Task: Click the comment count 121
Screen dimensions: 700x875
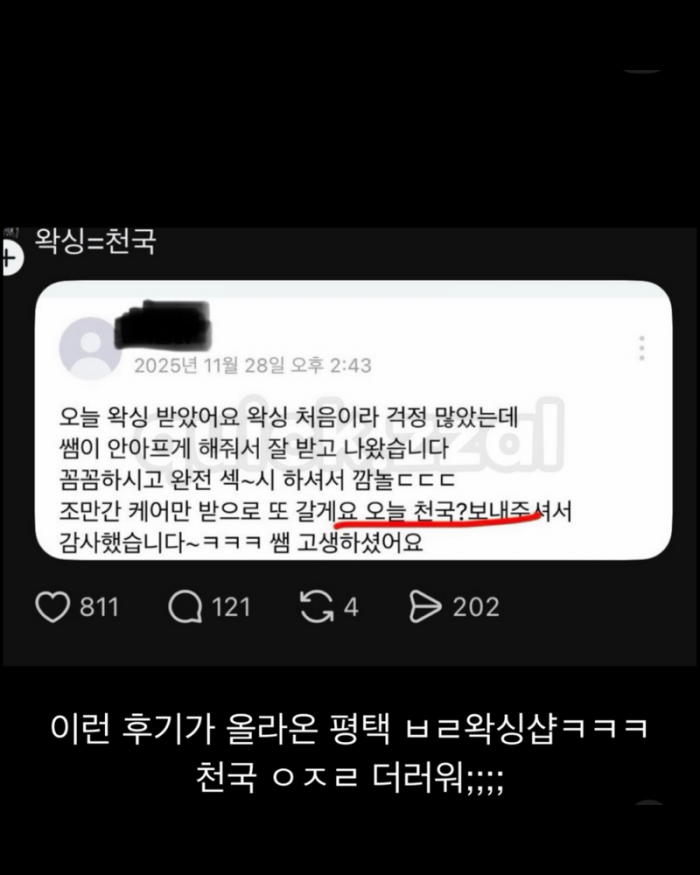Action: point(231,607)
